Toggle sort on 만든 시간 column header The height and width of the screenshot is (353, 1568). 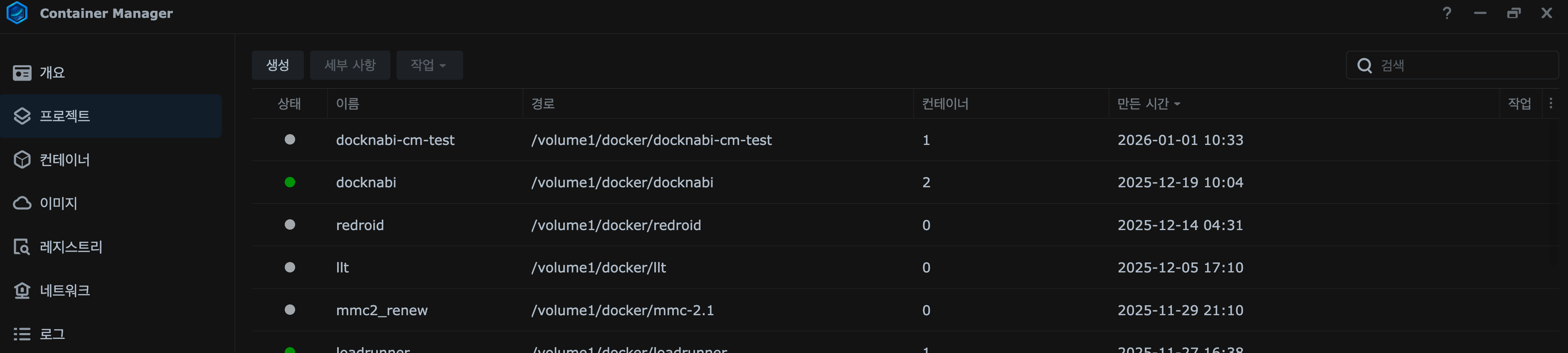click(x=1148, y=104)
